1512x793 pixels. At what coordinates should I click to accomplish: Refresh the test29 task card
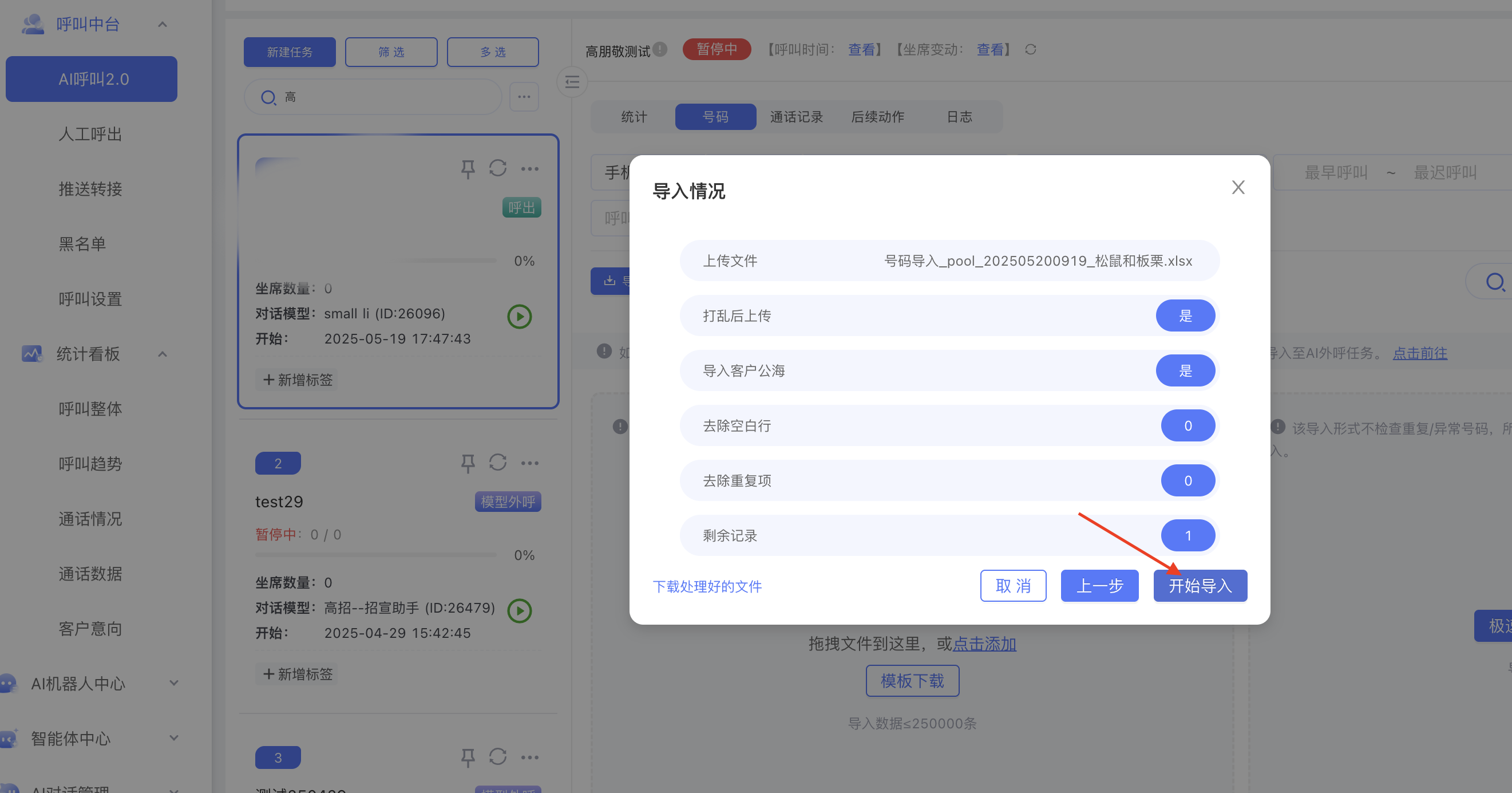[497, 463]
